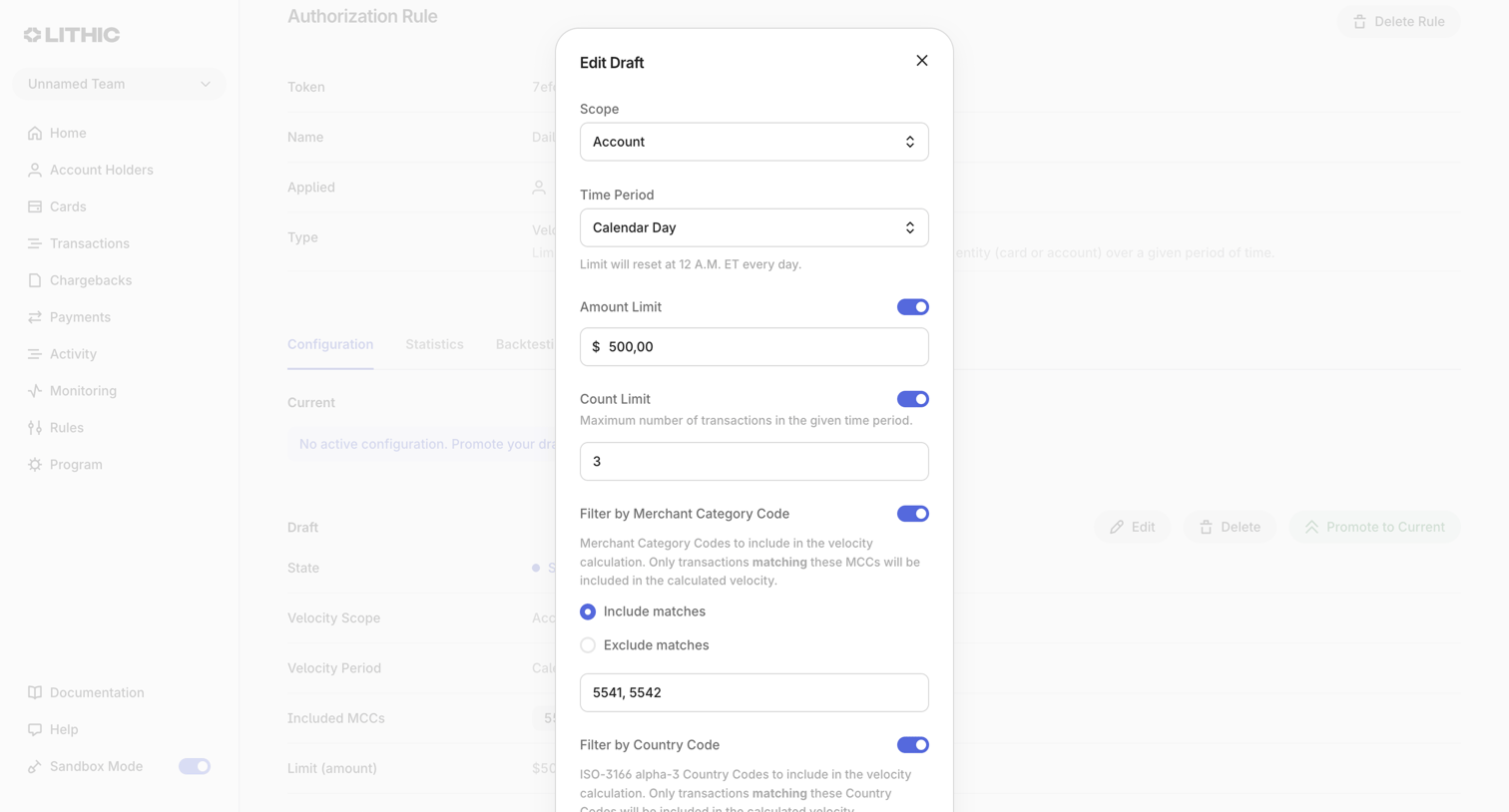Close the Edit Draft dialog

click(x=921, y=61)
